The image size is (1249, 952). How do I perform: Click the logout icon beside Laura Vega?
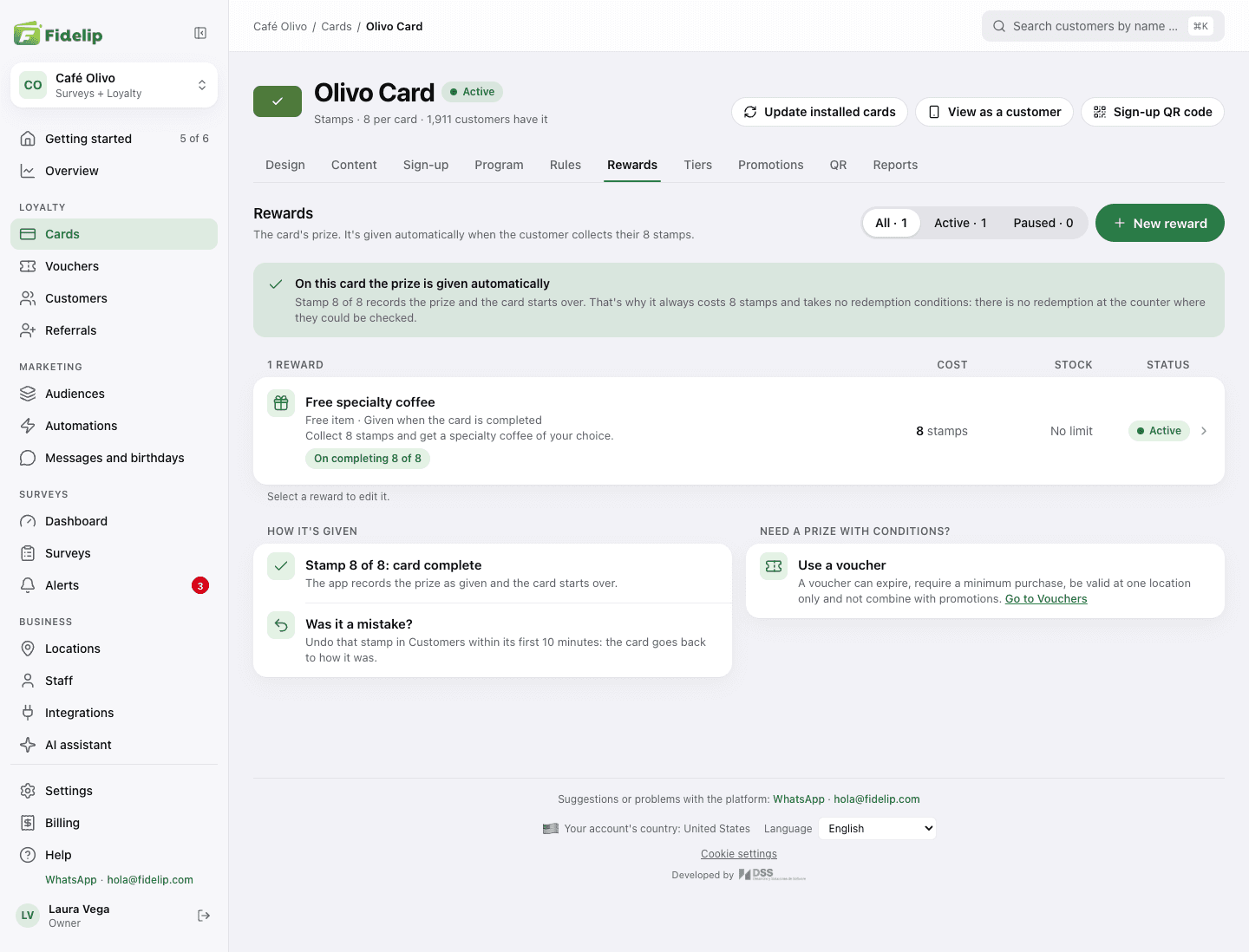coord(204,916)
